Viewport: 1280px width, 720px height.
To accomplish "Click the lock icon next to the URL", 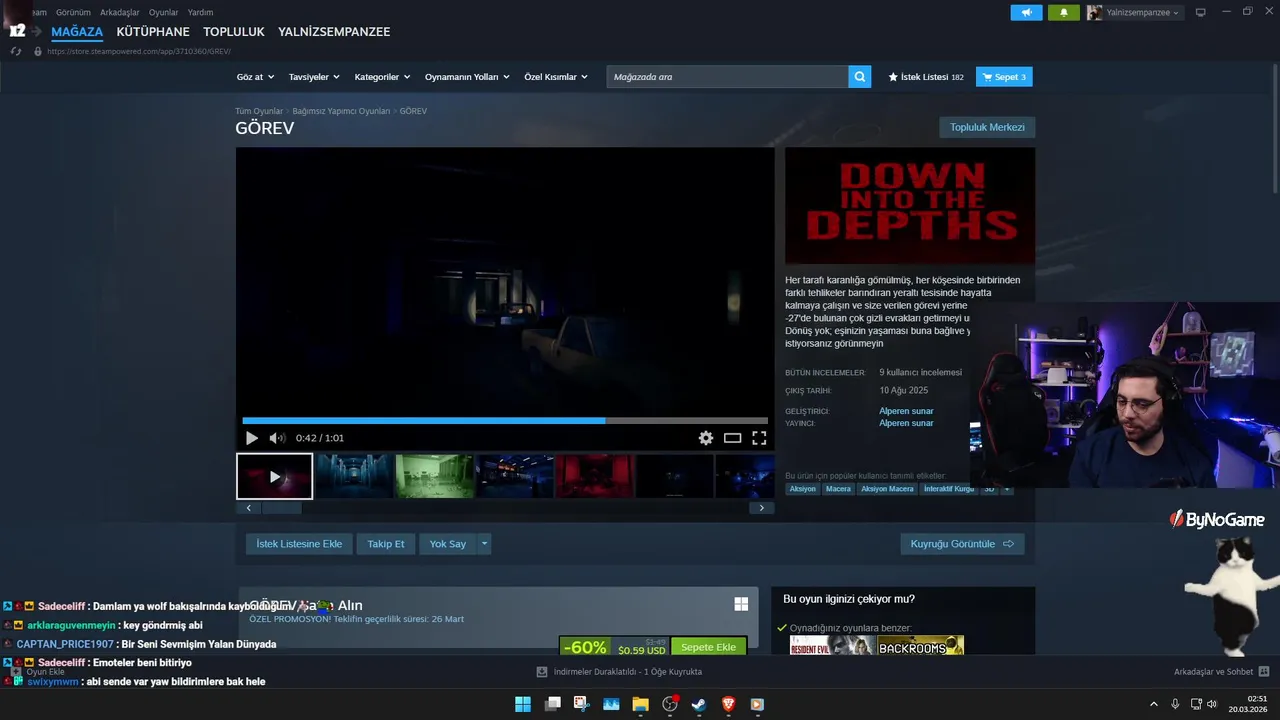I will point(37,51).
